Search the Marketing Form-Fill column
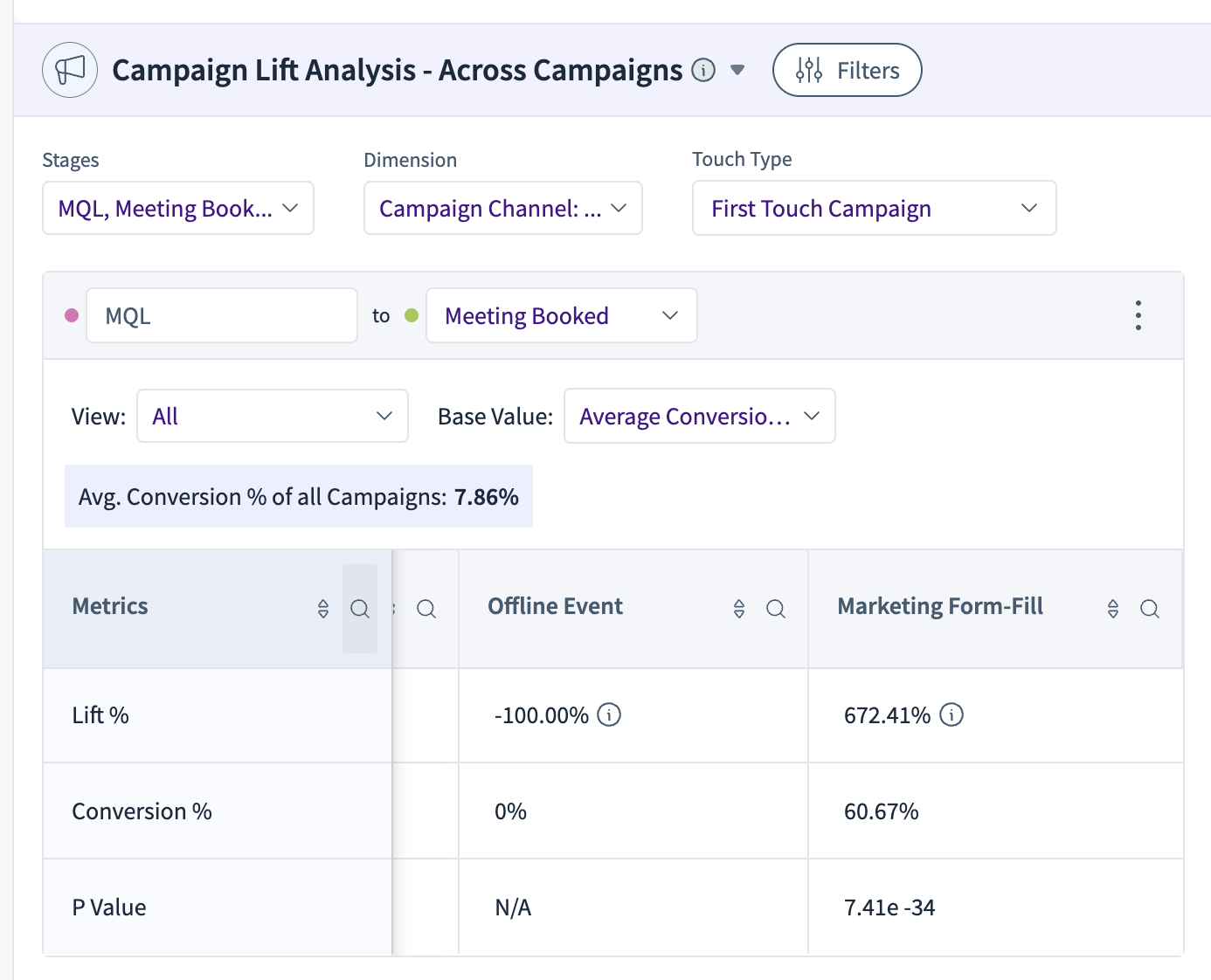The width and height of the screenshot is (1211, 980). tap(1150, 609)
